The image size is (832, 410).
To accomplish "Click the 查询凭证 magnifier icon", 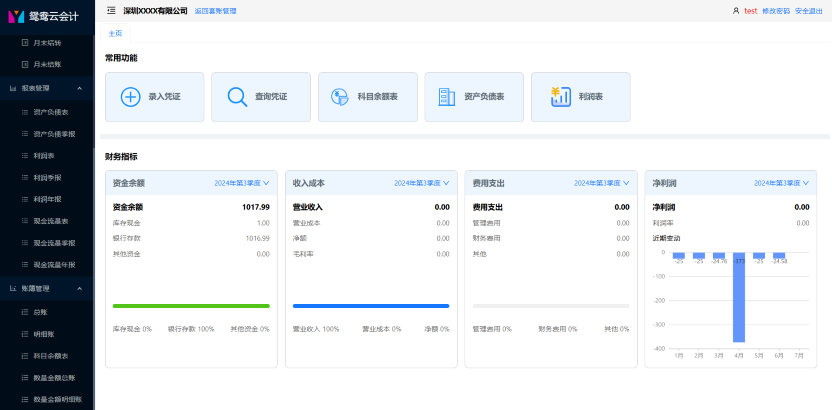I will (x=237, y=97).
